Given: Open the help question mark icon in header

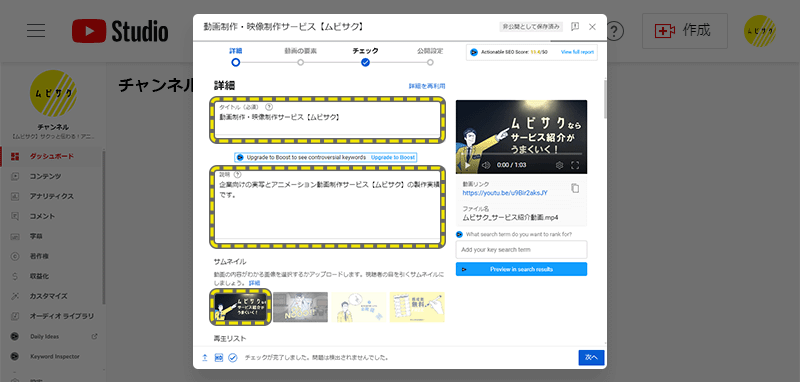Looking at the screenshot, I should [x=615, y=31].
